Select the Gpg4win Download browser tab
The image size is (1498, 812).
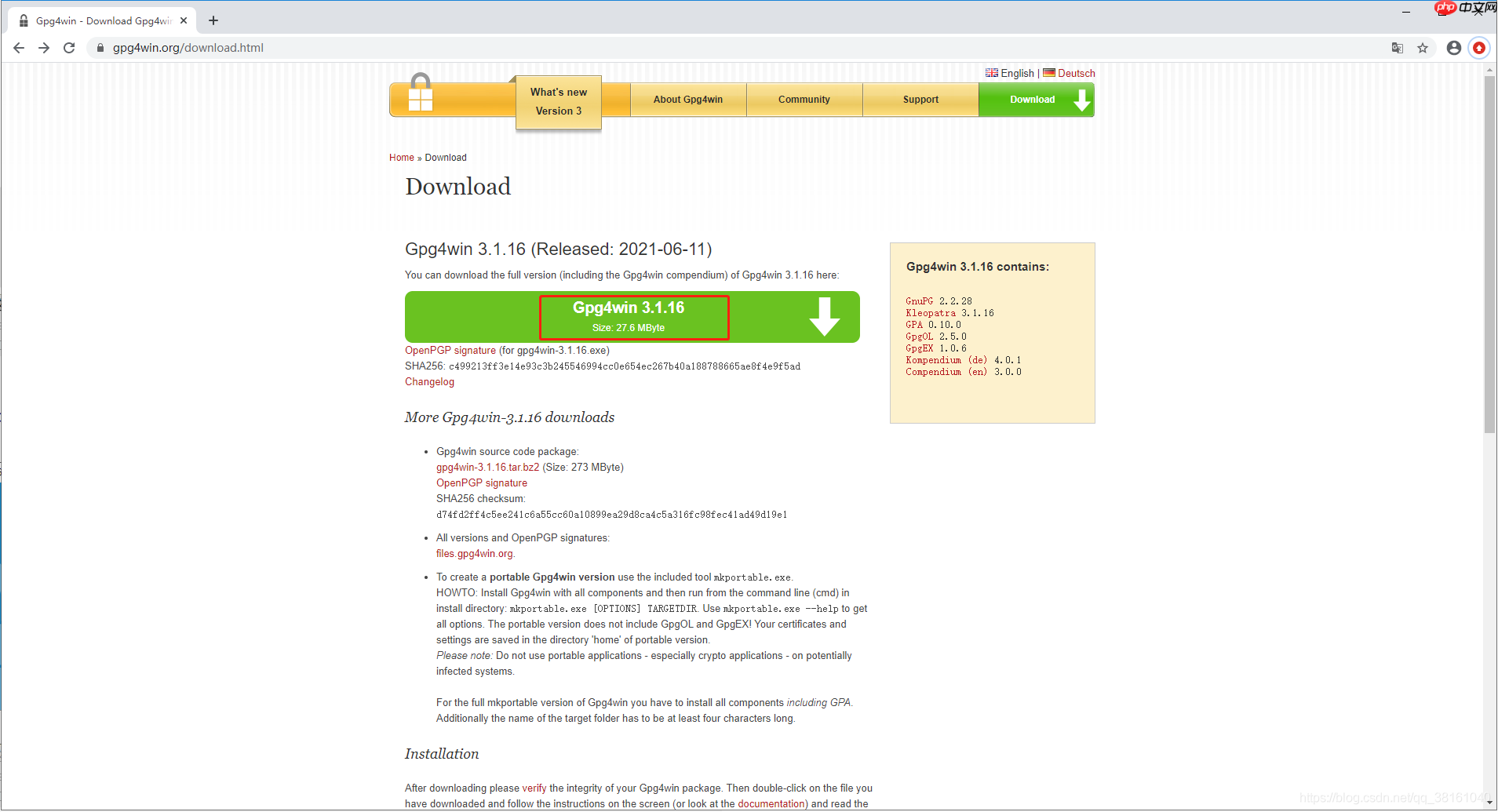[x=100, y=20]
